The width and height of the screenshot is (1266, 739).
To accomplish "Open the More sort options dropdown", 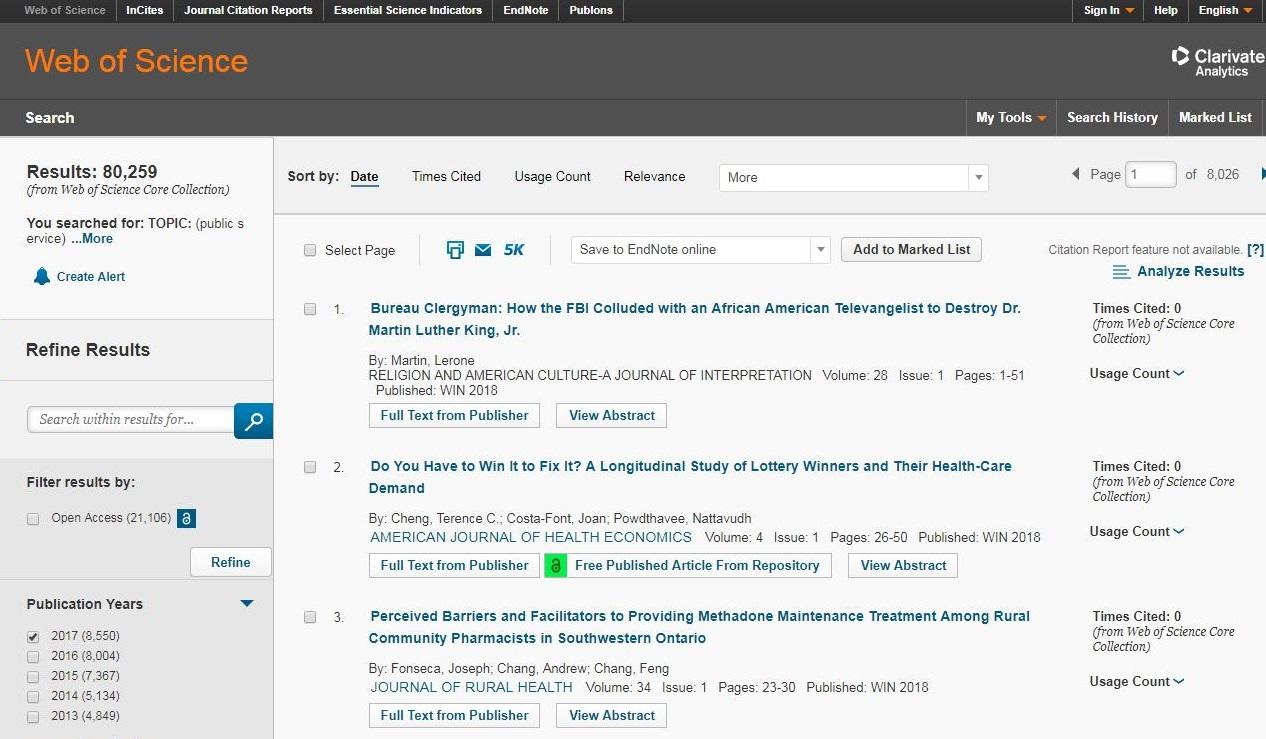I will pos(854,178).
